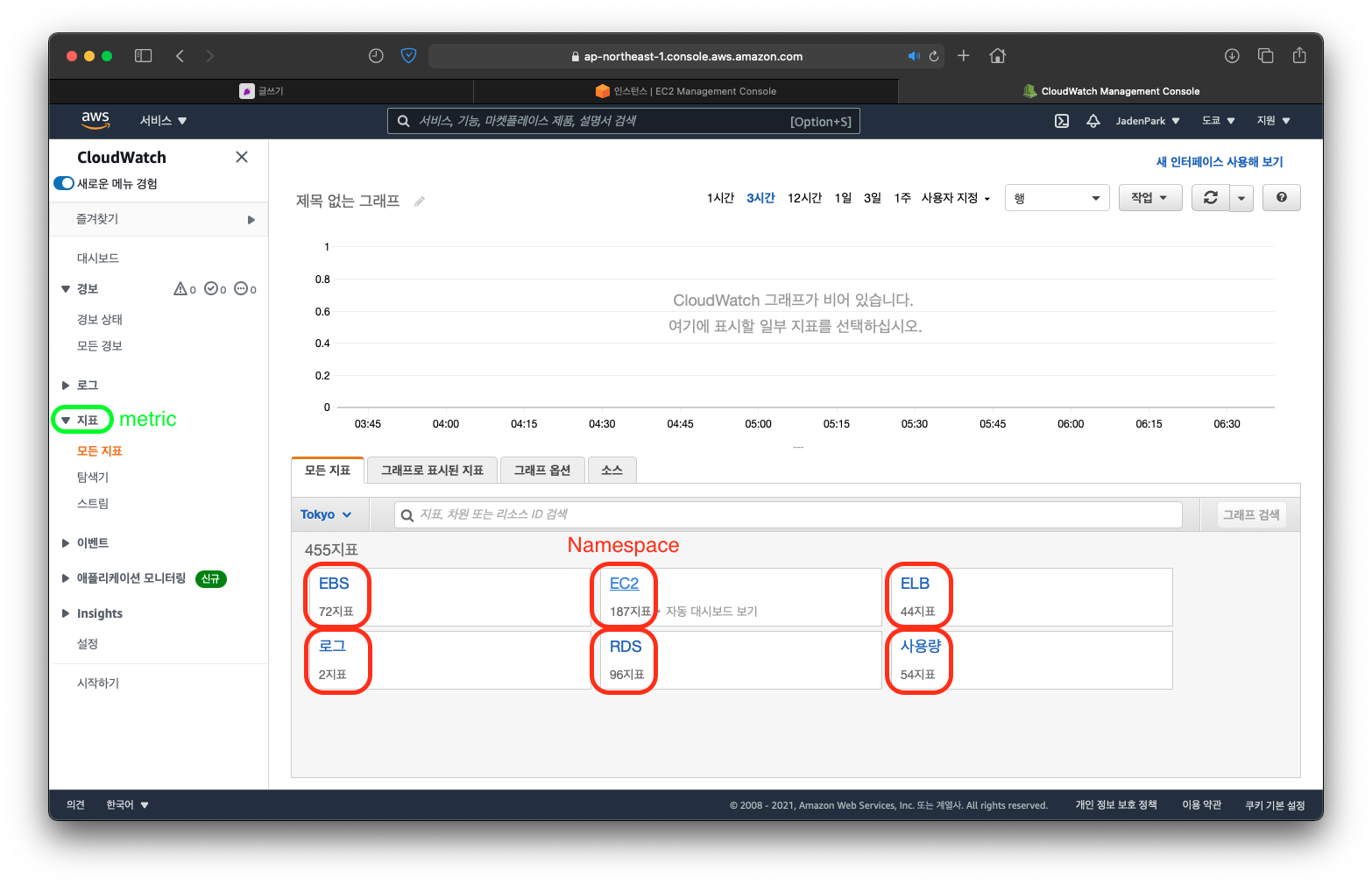Open the ELB namespace
The width and height of the screenshot is (1372, 885).
[x=915, y=584]
